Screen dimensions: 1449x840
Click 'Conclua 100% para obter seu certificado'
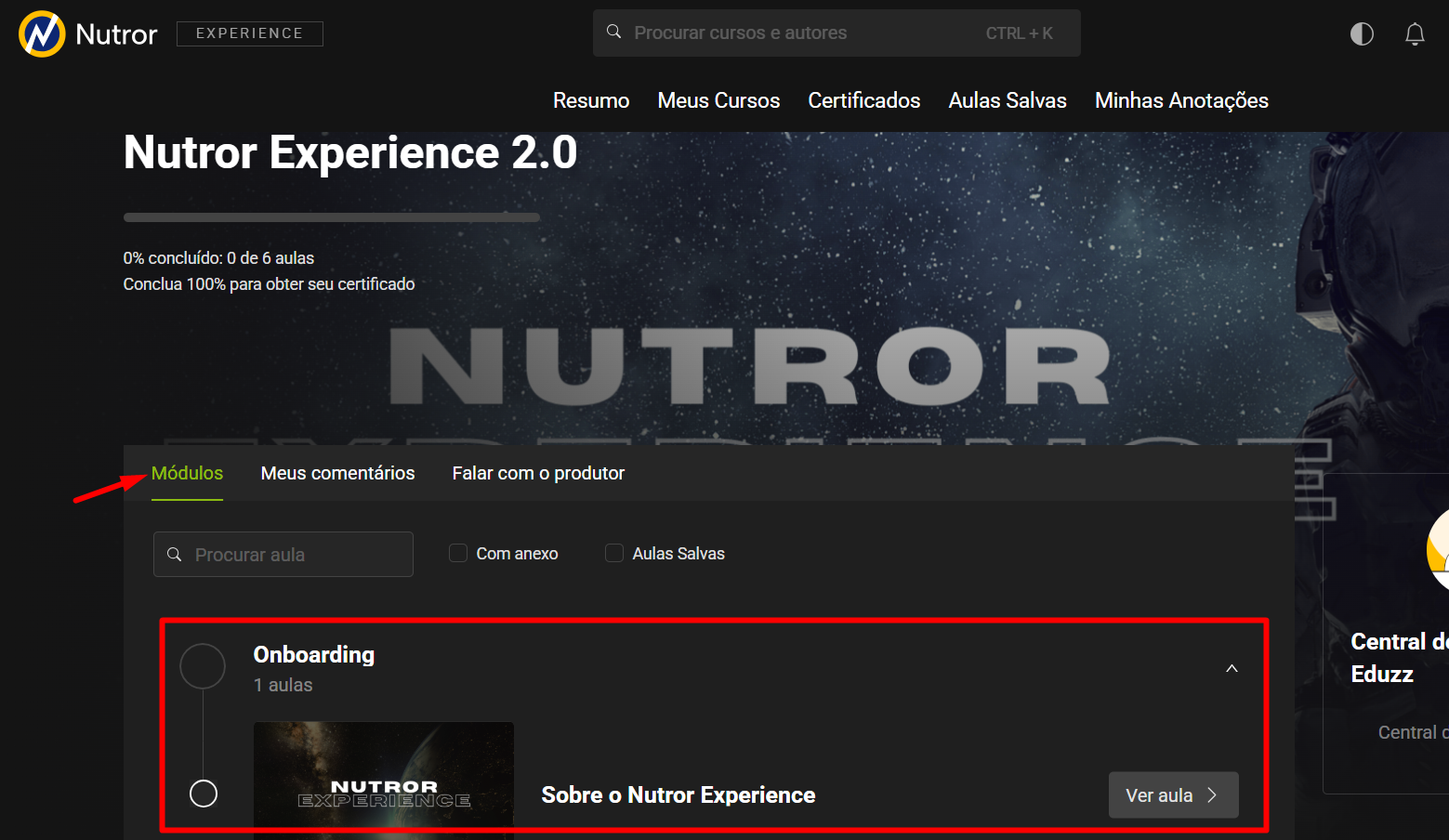269,284
